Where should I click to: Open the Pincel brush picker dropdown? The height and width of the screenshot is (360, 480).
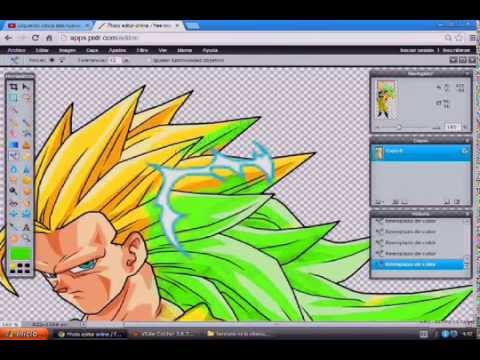click(62, 60)
